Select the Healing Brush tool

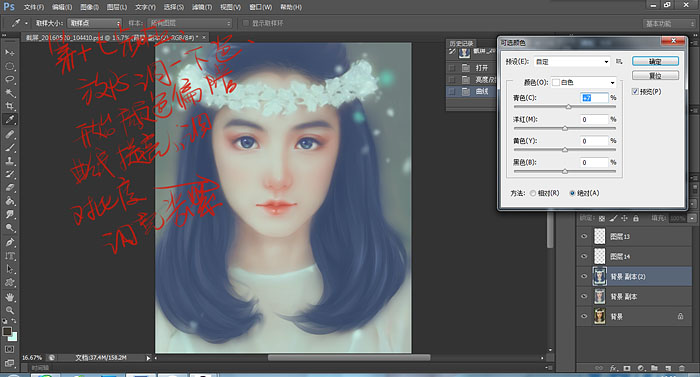point(10,134)
